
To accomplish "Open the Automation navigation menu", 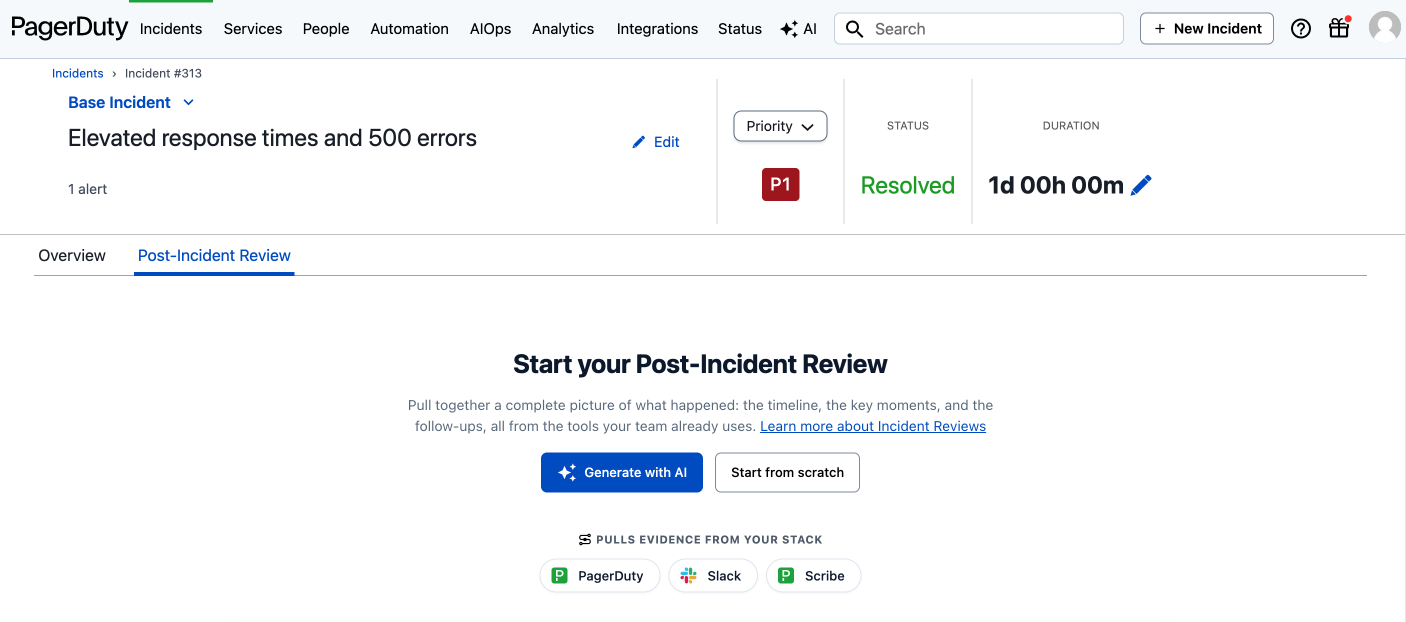I will point(409,29).
